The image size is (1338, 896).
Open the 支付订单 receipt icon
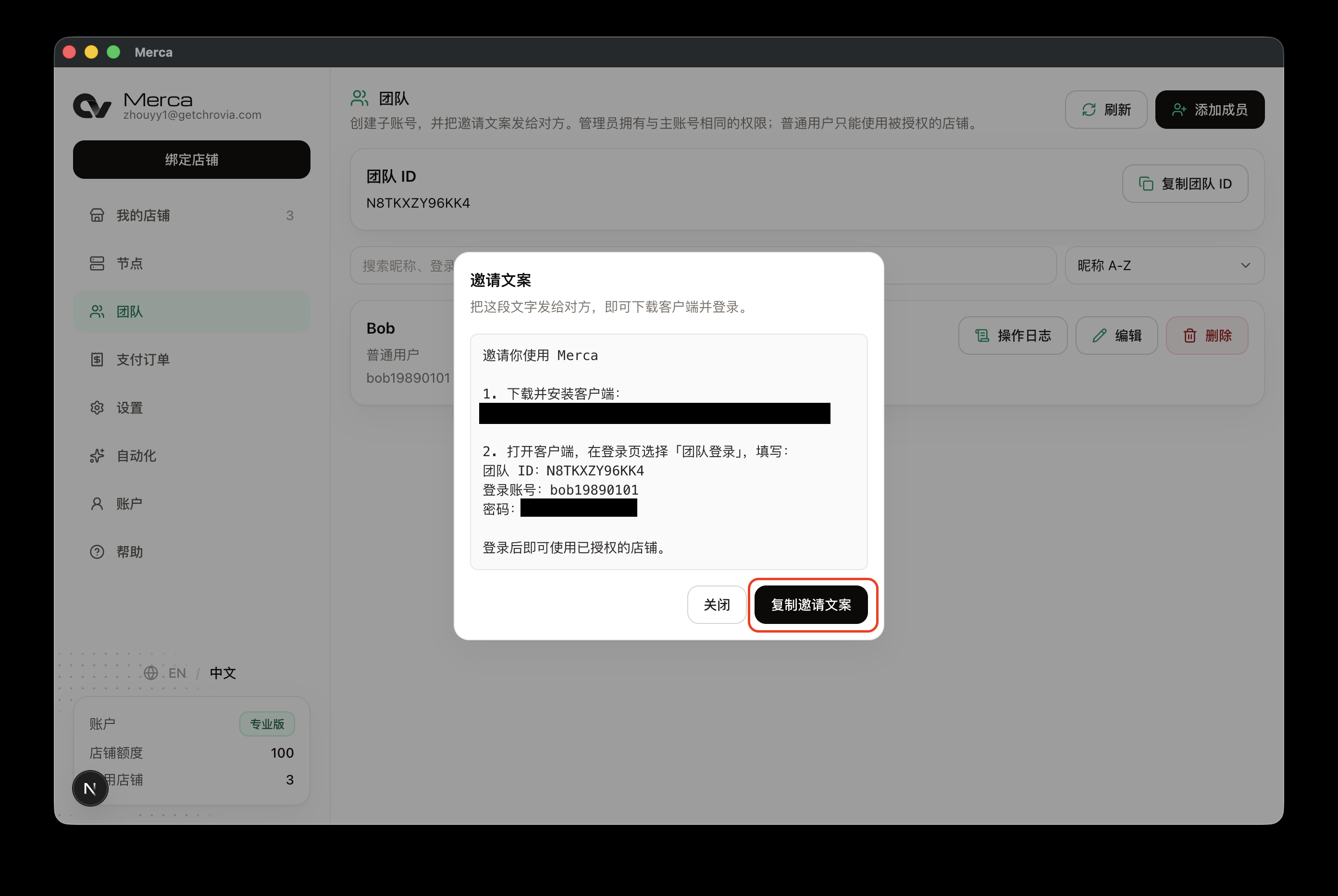point(97,360)
